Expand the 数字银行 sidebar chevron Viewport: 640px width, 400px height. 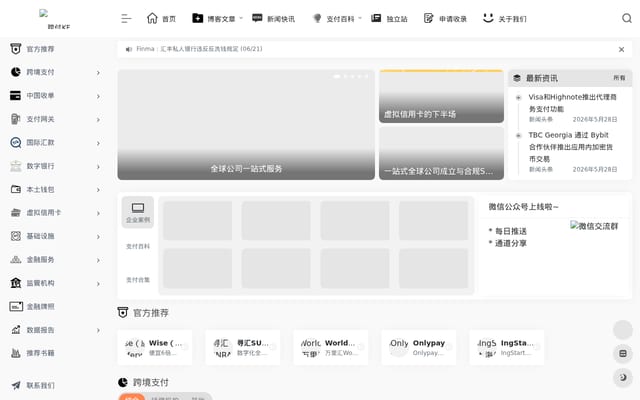[x=98, y=167]
